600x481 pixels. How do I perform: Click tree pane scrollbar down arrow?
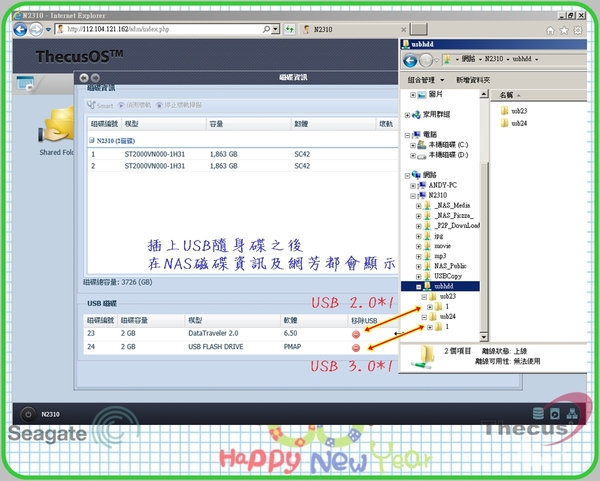(x=484, y=337)
